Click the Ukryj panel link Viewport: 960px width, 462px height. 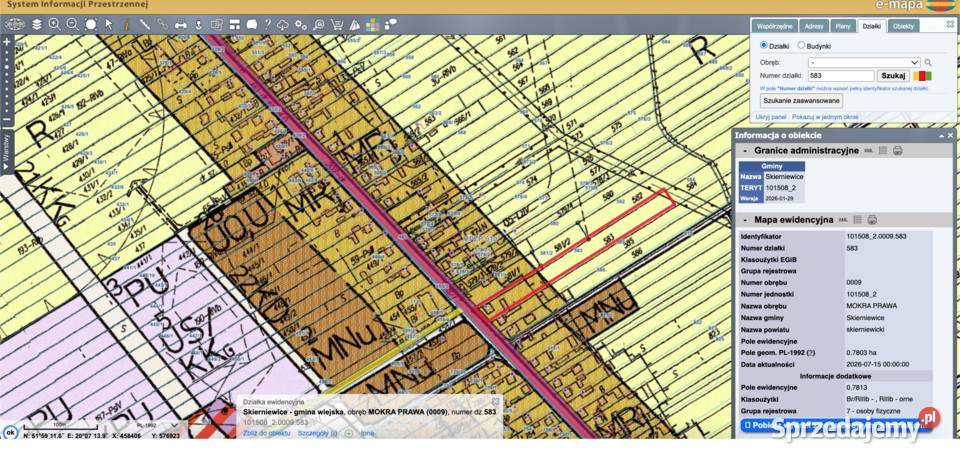point(771,117)
